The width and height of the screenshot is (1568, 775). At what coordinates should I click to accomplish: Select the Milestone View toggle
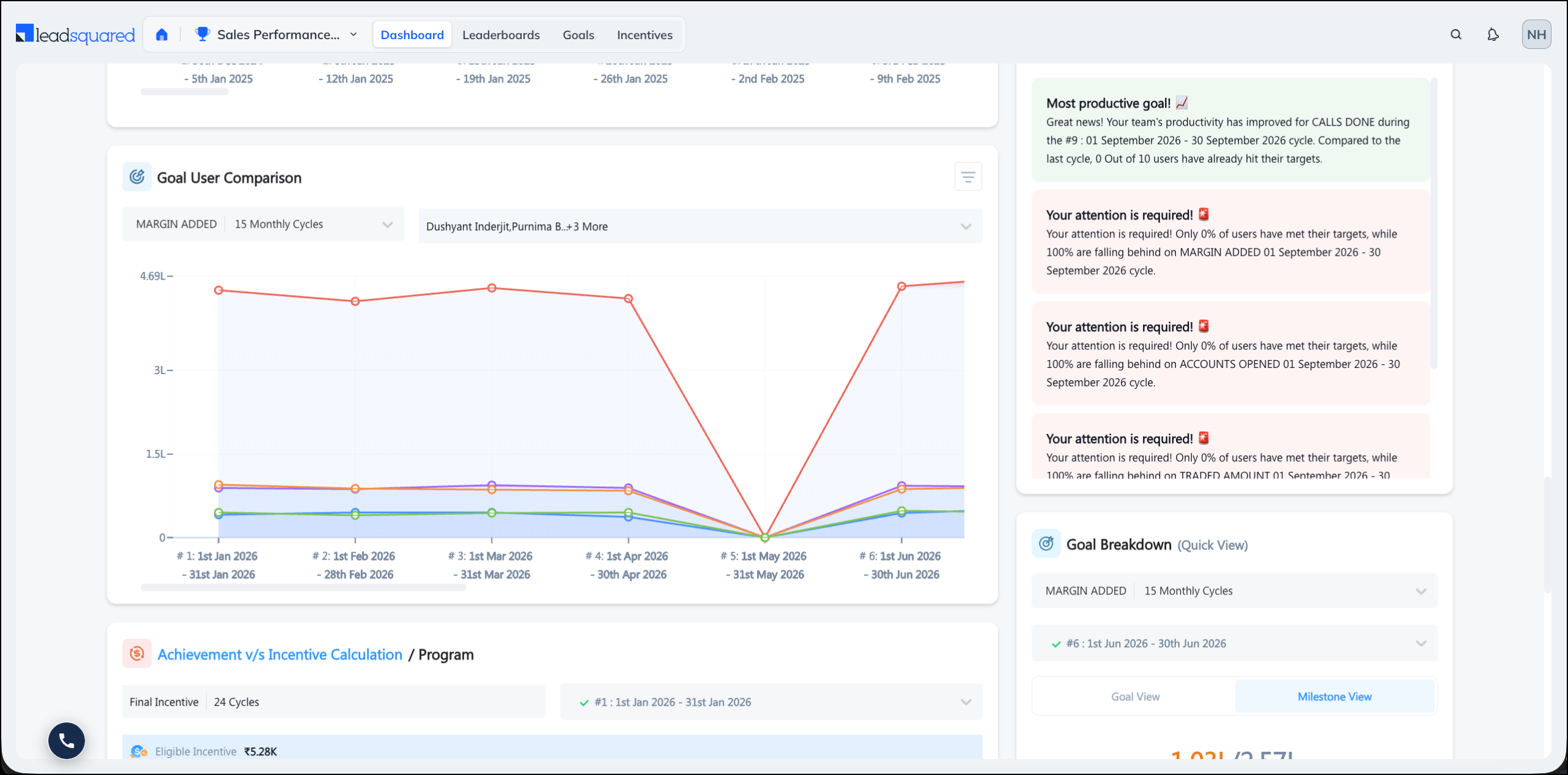(1335, 697)
